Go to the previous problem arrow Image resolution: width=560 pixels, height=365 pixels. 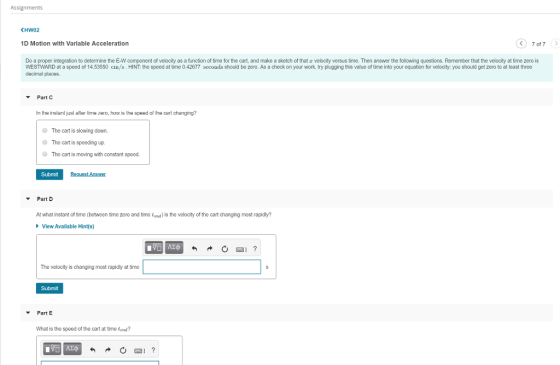pos(521,44)
